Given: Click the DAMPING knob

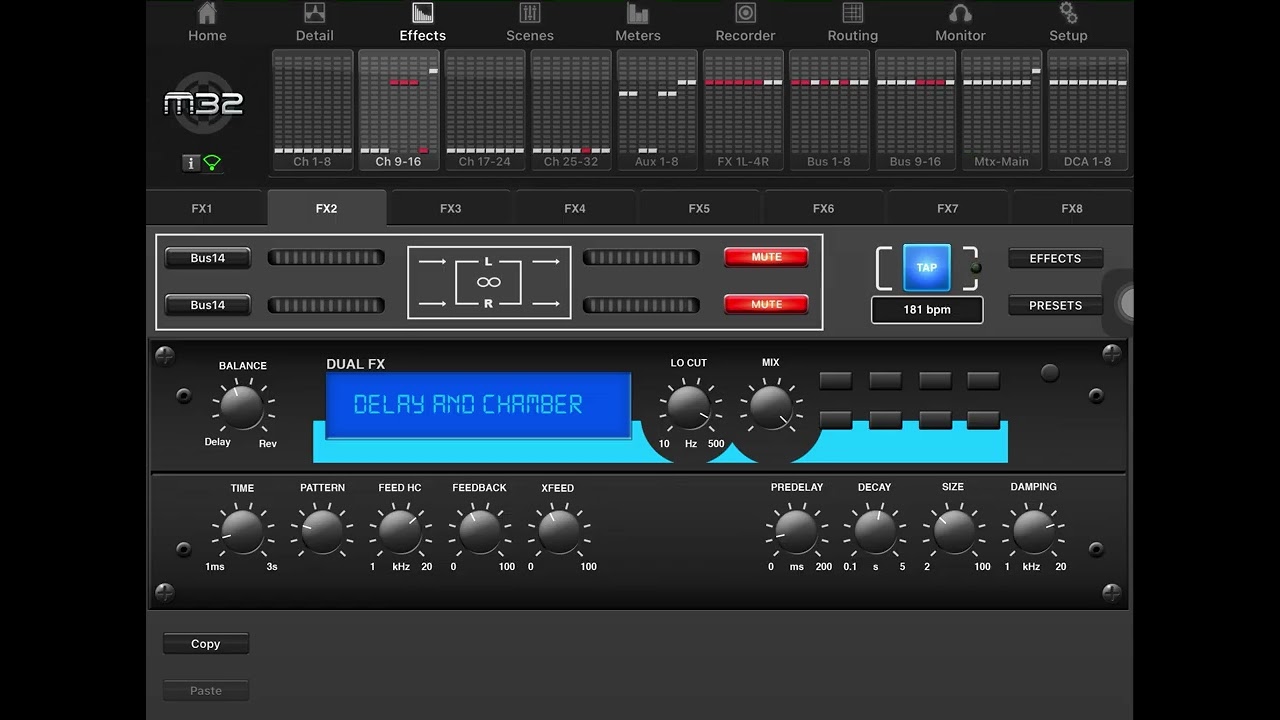Looking at the screenshot, I should [1033, 531].
